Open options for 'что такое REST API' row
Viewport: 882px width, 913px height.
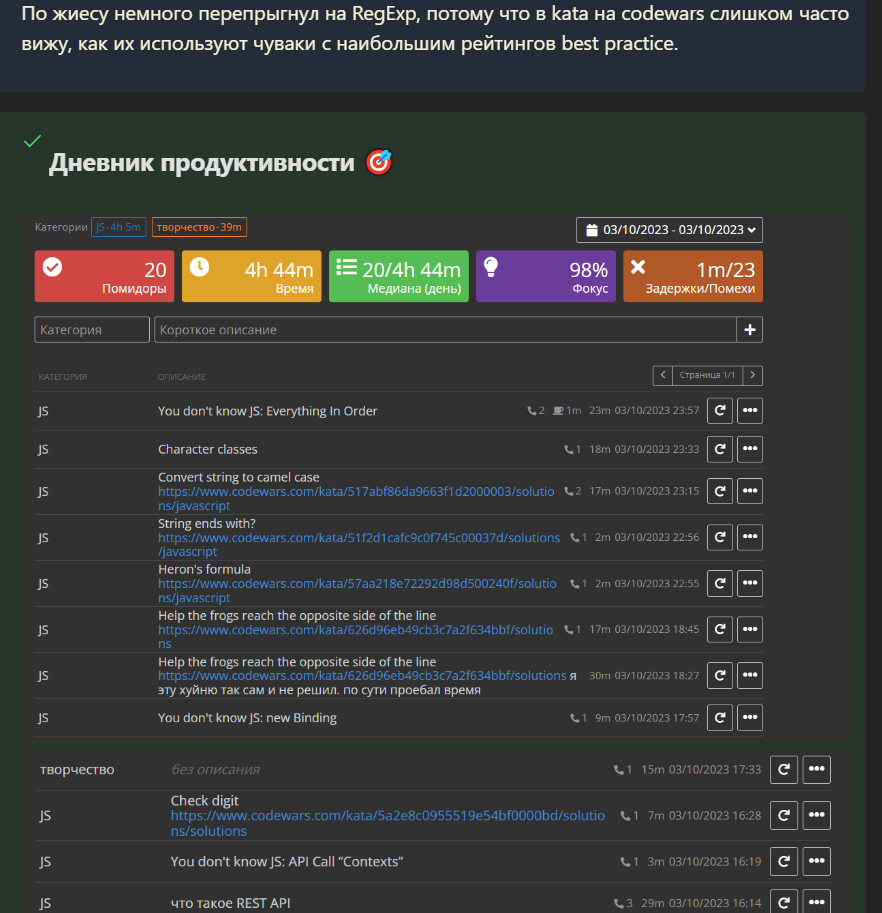click(817, 902)
